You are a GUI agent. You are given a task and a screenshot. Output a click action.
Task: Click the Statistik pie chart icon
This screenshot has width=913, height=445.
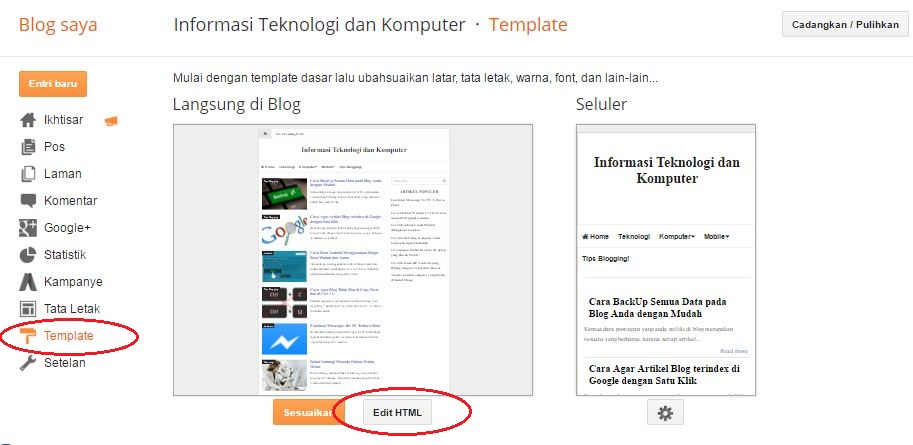click(28, 255)
